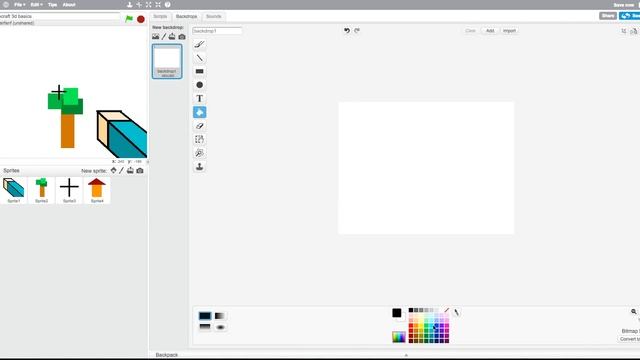640x360 pixels.
Task: Paint new backdrop icon
Action: 164,36
